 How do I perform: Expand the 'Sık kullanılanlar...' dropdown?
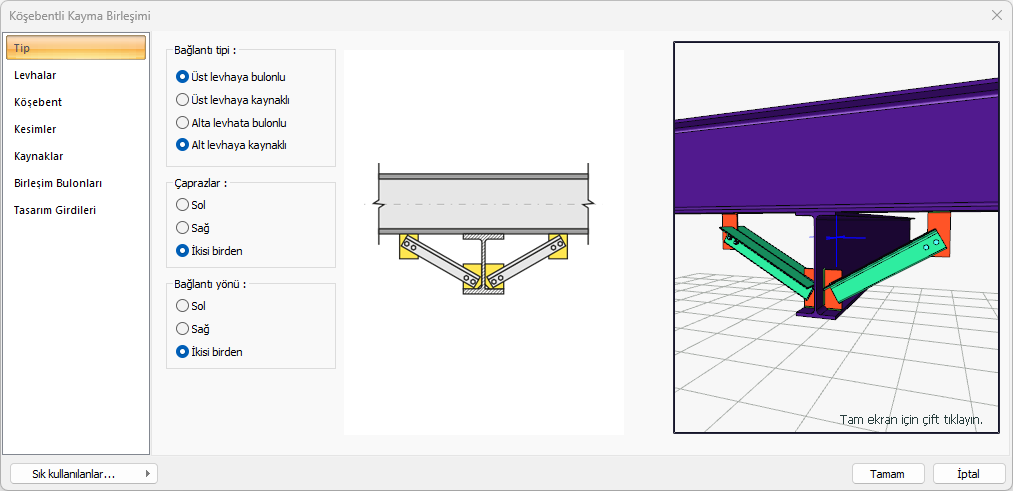(82, 474)
